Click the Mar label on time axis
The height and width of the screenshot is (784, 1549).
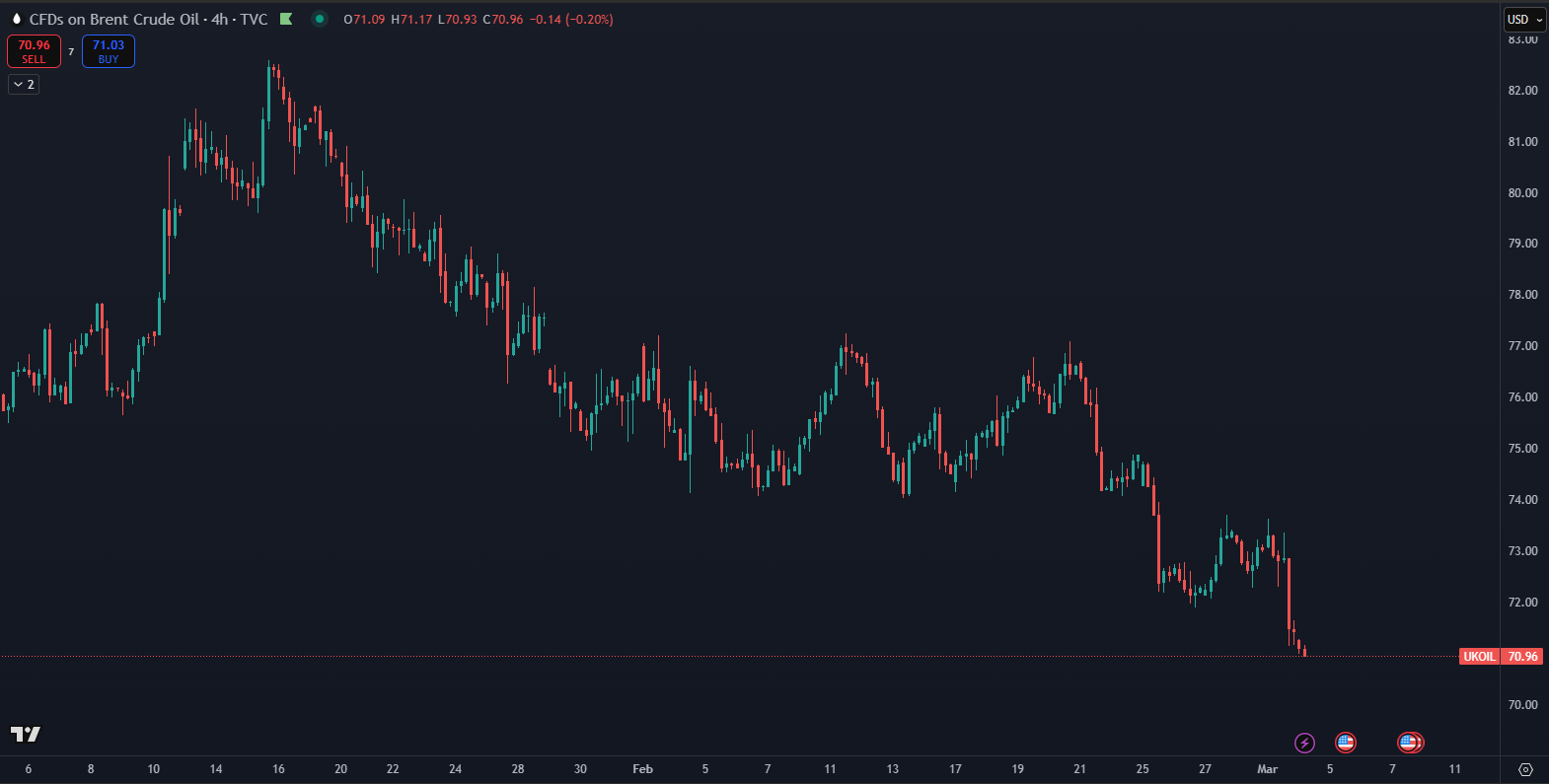click(x=1267, y=769)
